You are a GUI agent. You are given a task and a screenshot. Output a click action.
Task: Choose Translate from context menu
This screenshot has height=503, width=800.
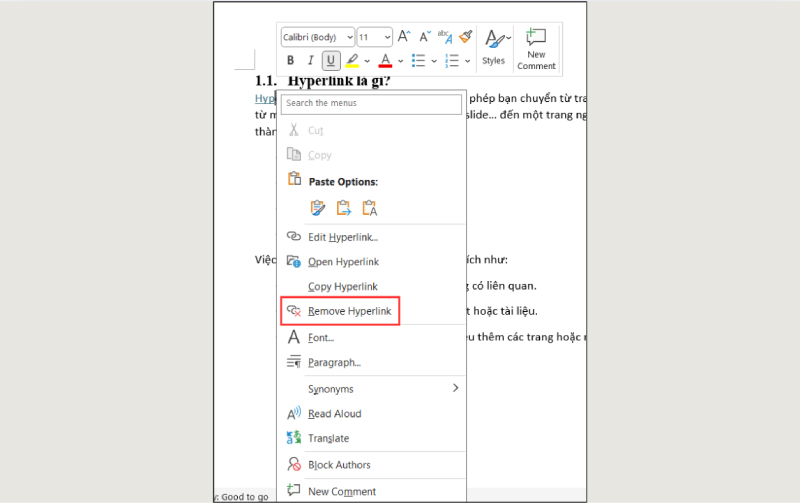(x=371, y=438)
